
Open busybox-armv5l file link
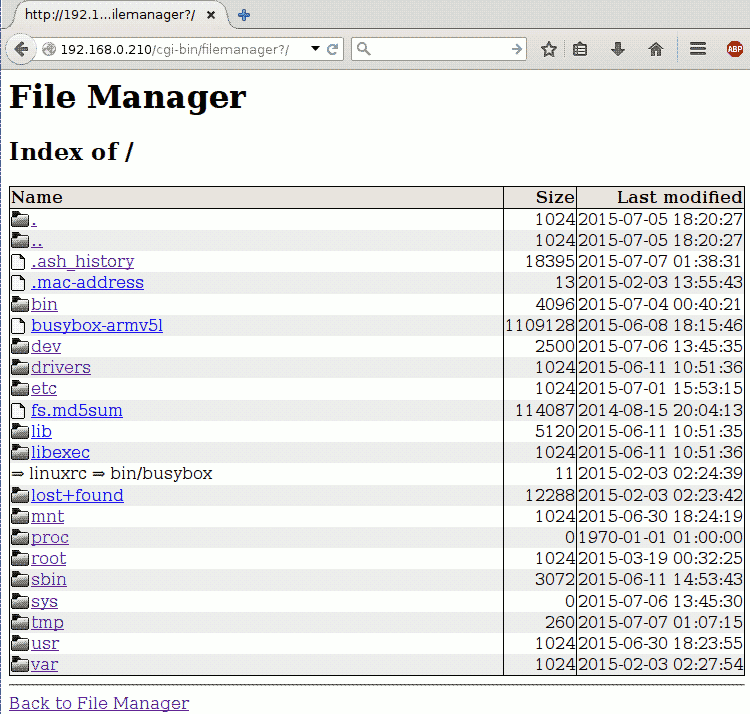pos(97,325)
